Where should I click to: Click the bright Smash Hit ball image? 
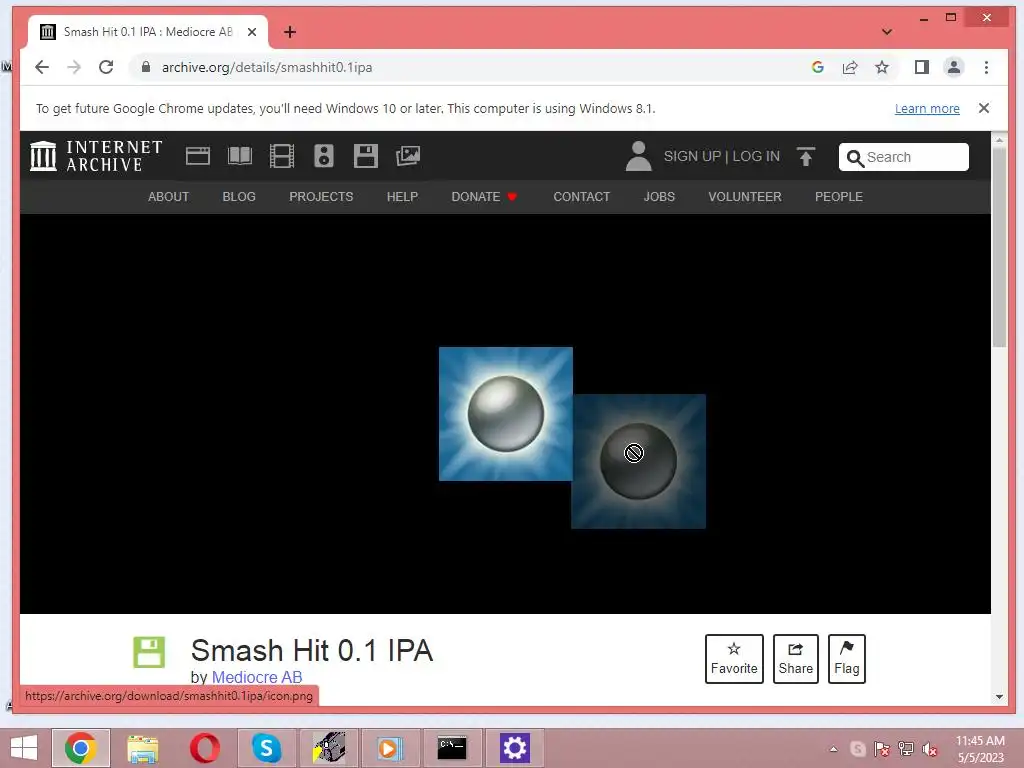click(505, 414)
